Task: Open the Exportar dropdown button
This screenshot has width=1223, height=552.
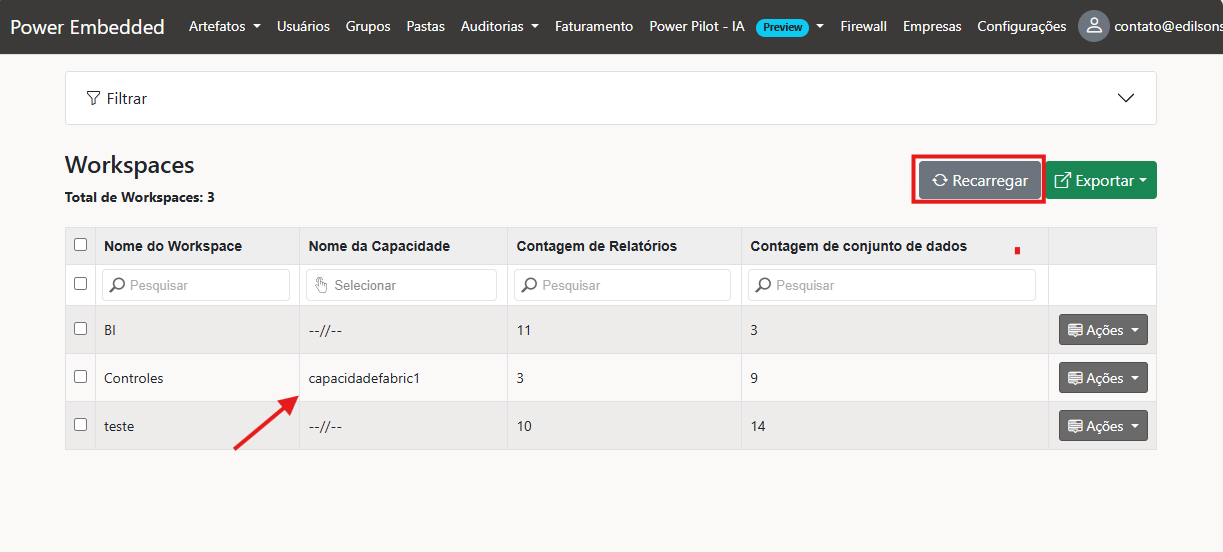Action: 1100,181
